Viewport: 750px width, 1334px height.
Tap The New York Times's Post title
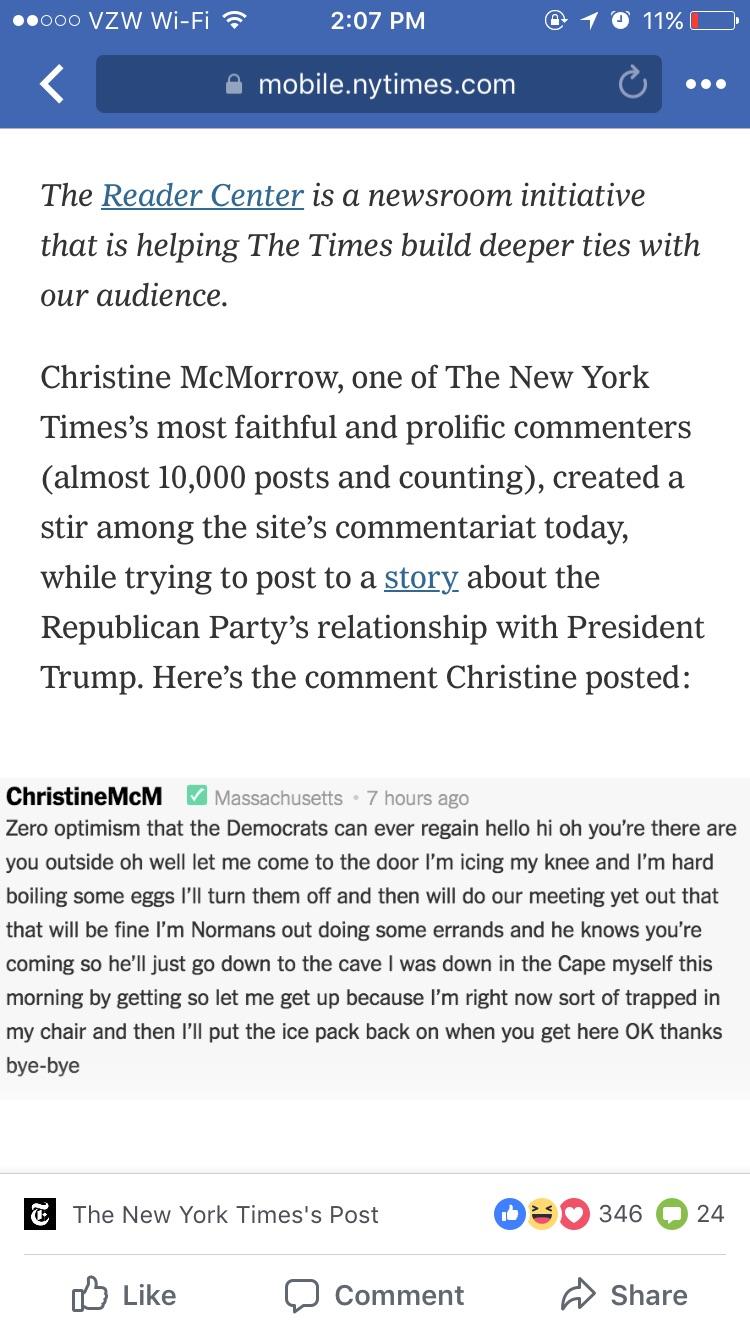(225, 1214)
